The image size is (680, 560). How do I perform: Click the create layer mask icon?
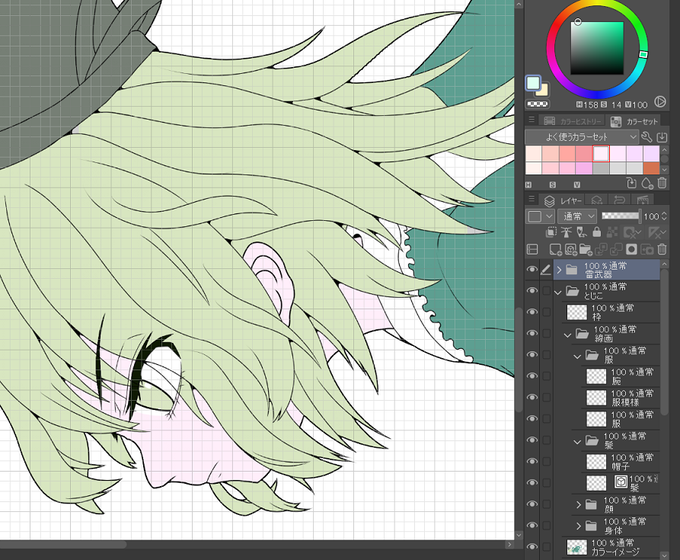click(632, 249)
